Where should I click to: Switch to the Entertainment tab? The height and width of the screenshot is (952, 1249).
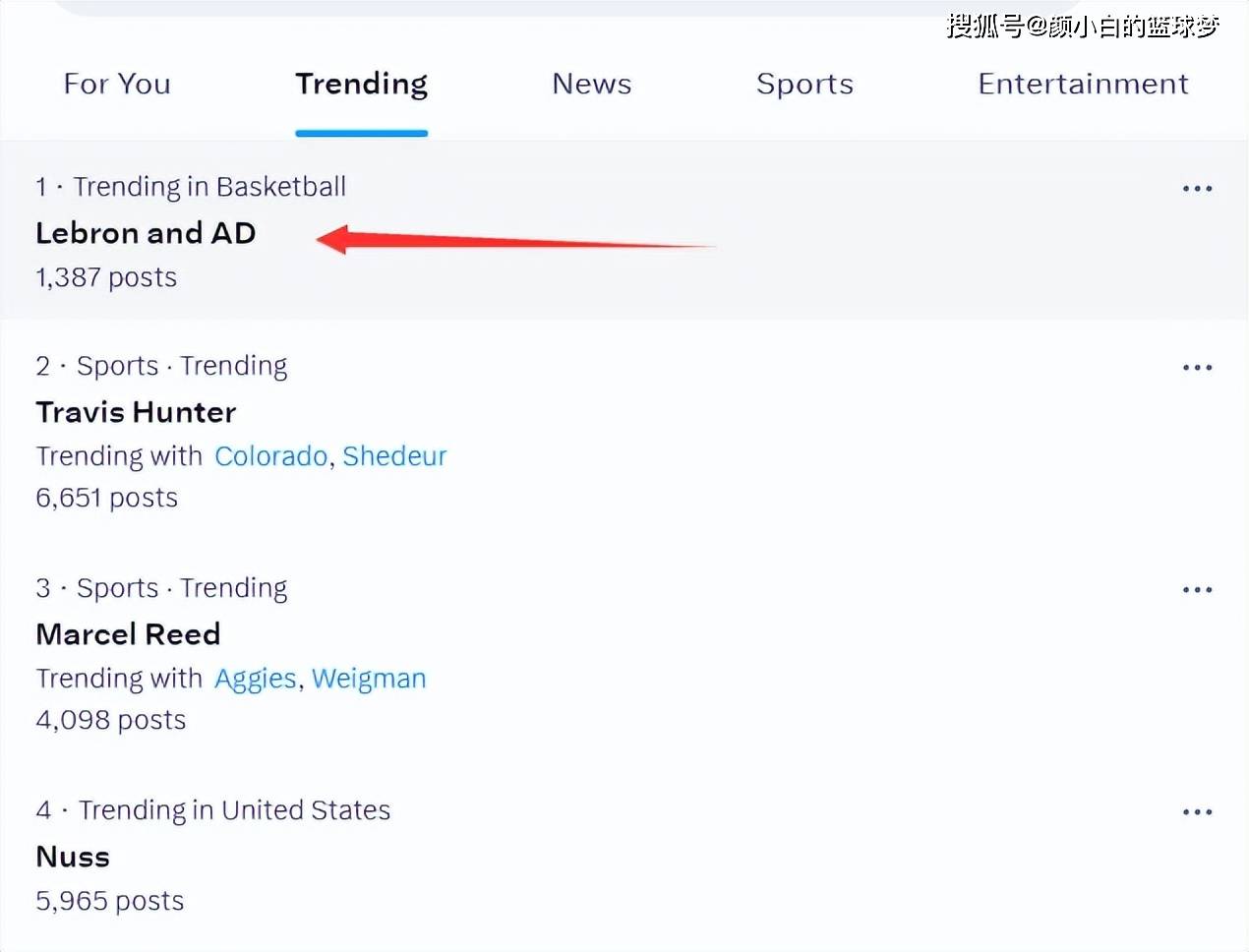pos(1083,85)
